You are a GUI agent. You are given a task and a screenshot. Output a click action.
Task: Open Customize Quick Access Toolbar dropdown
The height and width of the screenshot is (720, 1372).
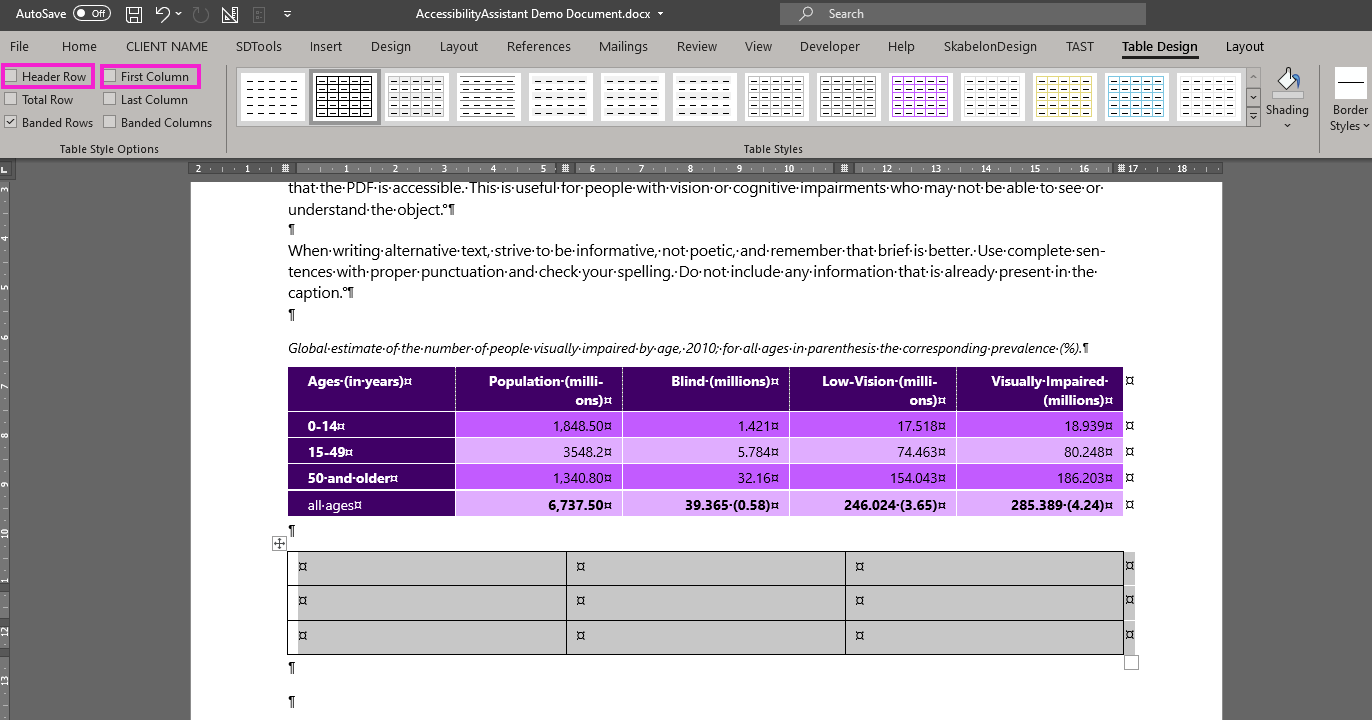[288, 14]
